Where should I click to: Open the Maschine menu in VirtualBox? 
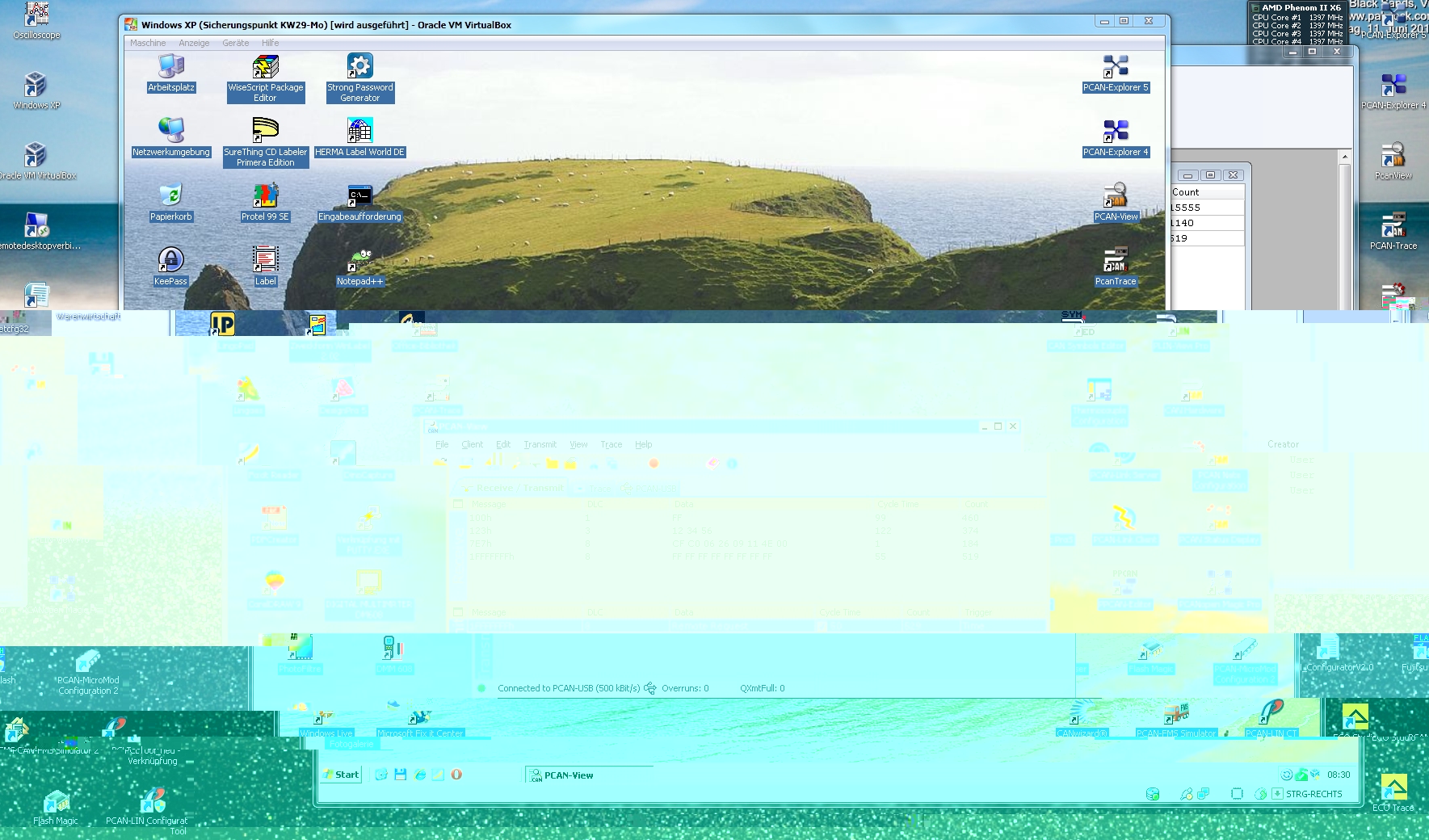148,43
